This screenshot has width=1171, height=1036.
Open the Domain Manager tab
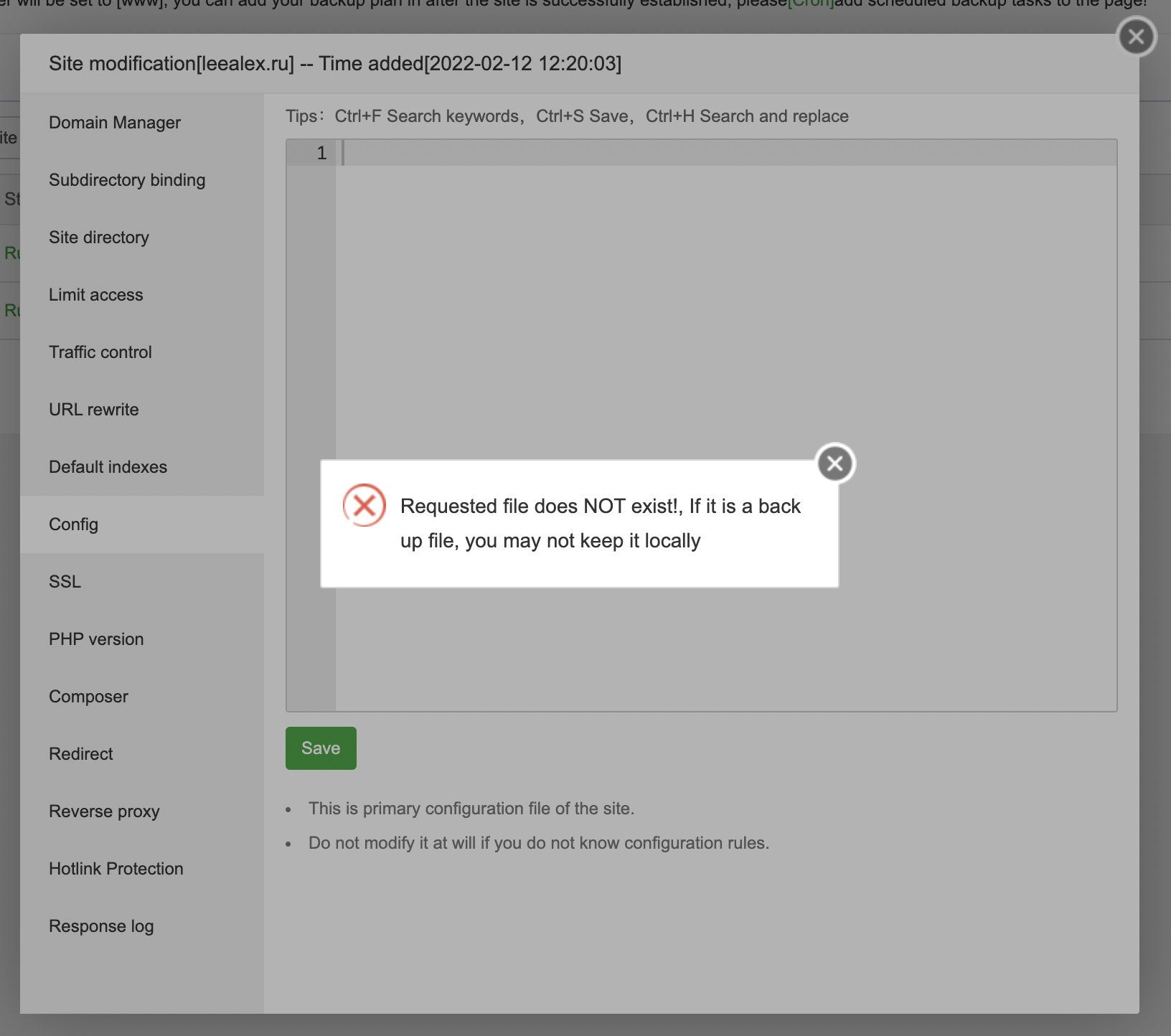(115, 123)
